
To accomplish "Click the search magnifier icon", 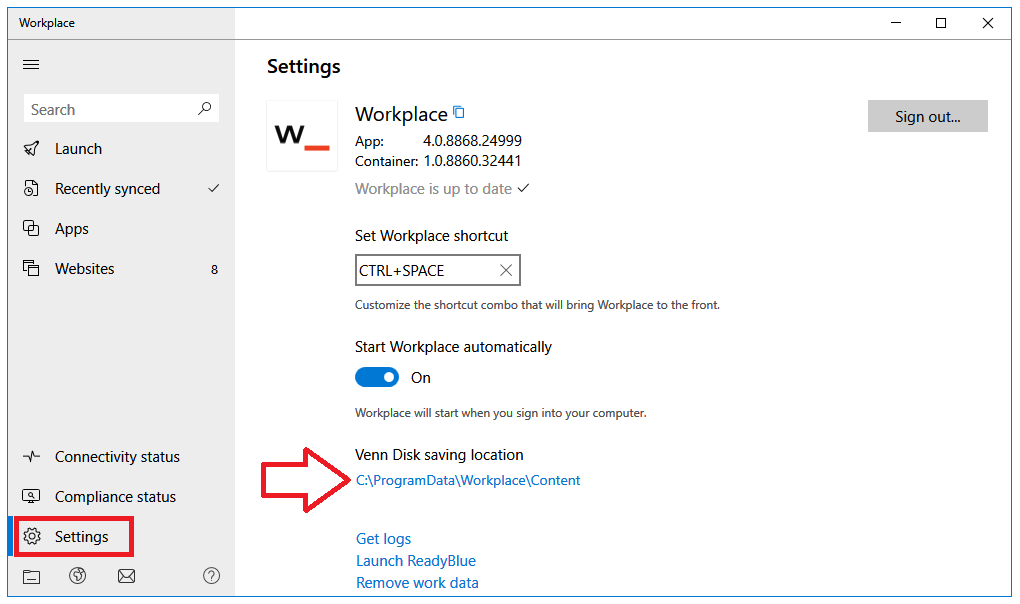I will coord(204,109).
